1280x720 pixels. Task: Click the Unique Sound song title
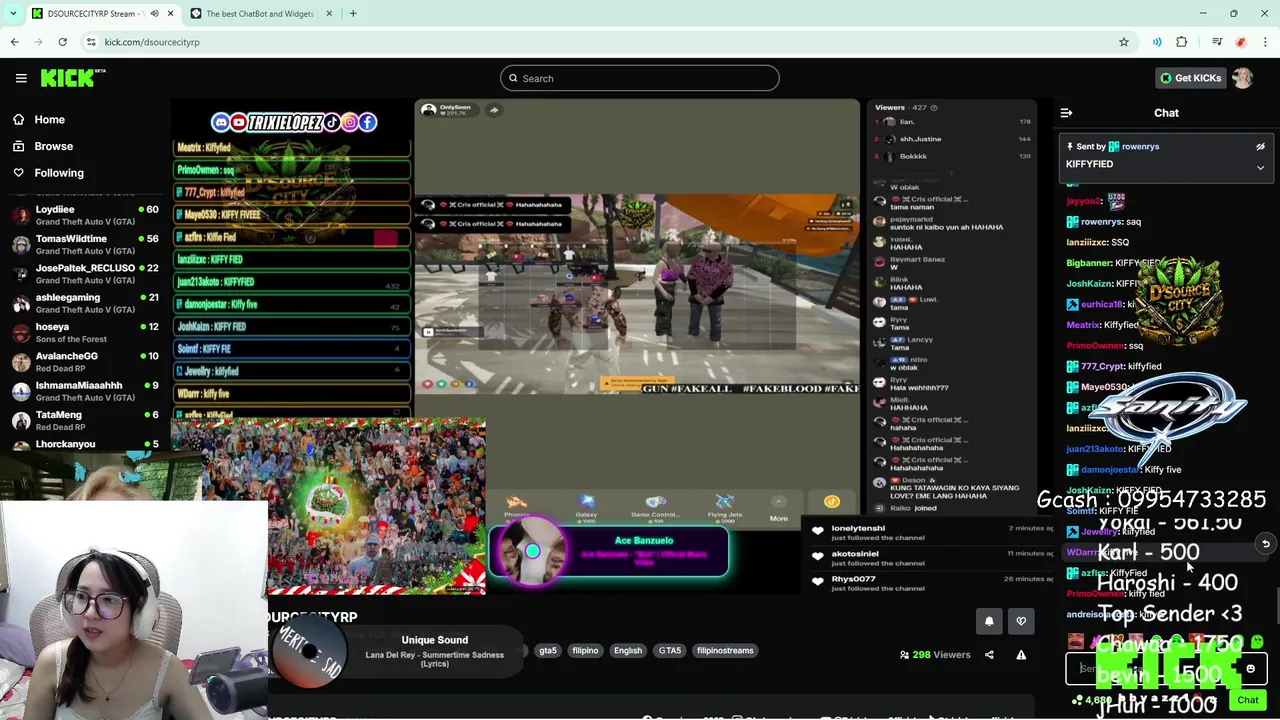[434, 640]
